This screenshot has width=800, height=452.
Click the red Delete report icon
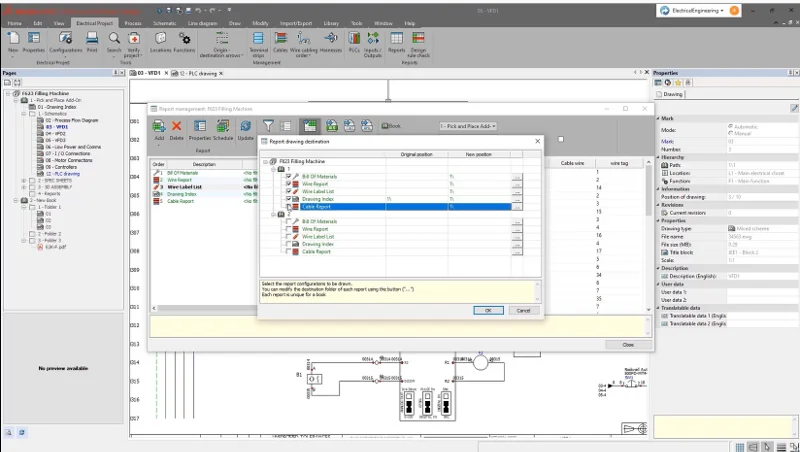[176, 127]
